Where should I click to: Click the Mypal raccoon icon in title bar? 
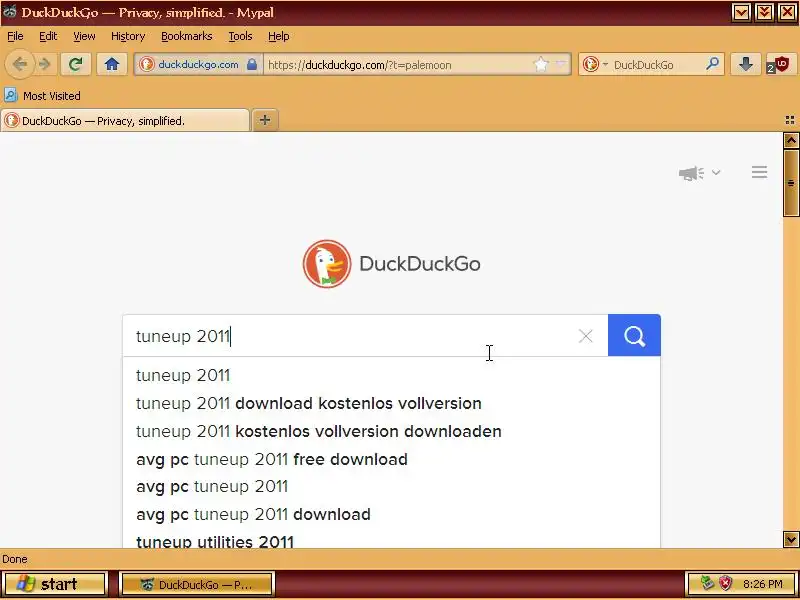pyautogui.click(x=10, y=12)
